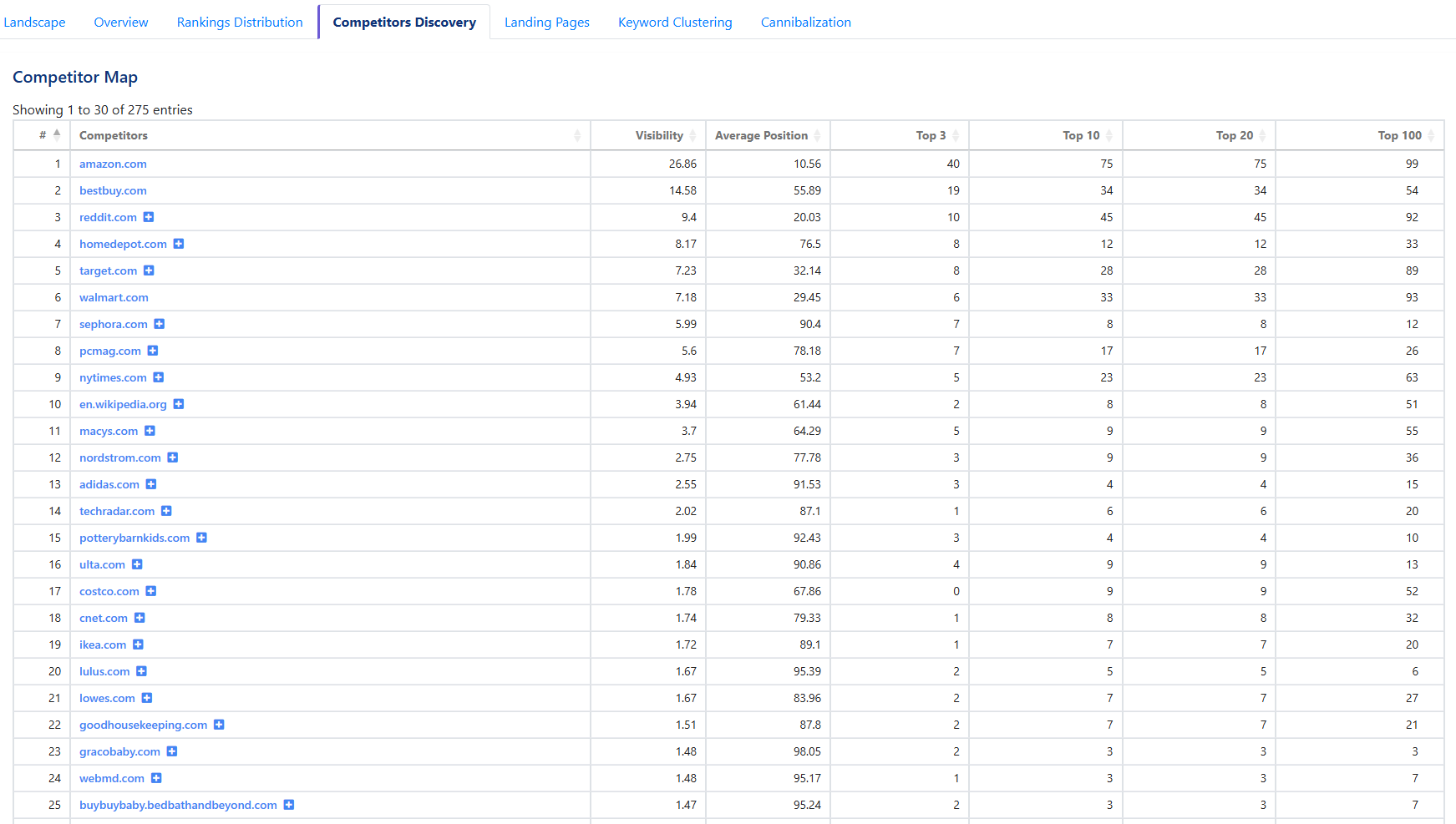
Task: Open the plus icon beside techradar.com
Action: (x=166, y=511)
